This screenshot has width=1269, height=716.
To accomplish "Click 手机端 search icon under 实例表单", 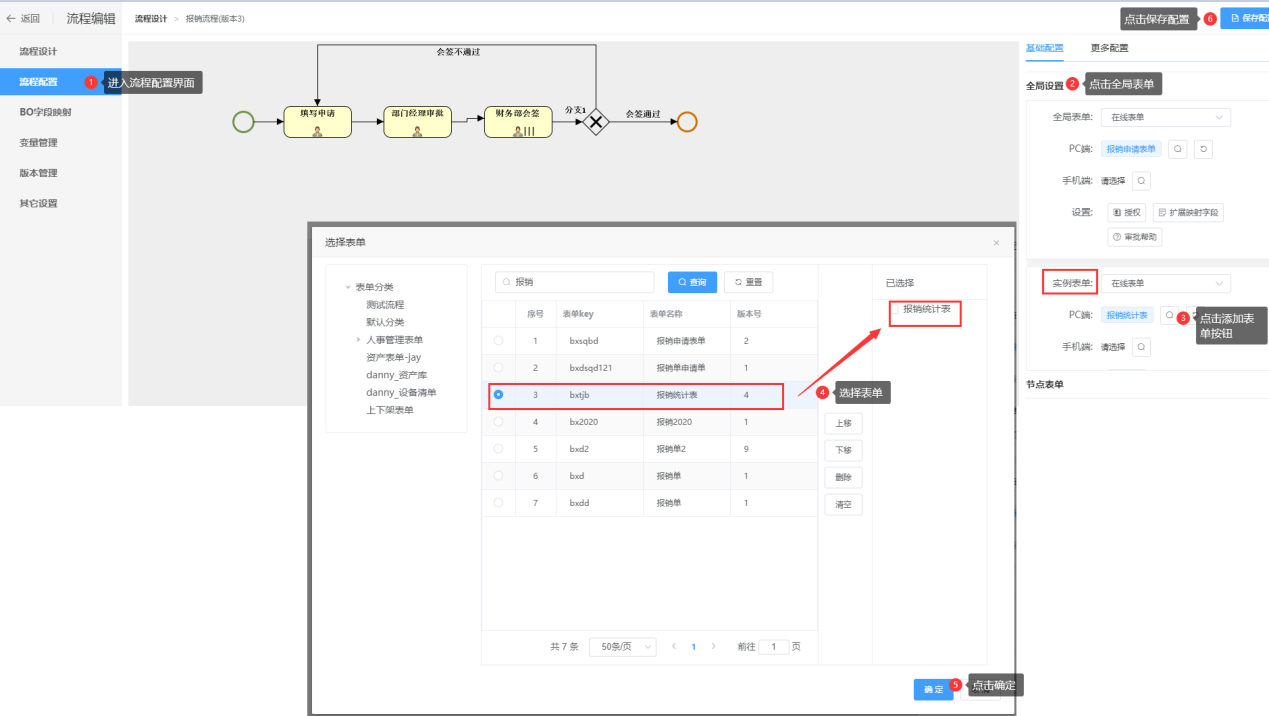I will coord(1140,347).
